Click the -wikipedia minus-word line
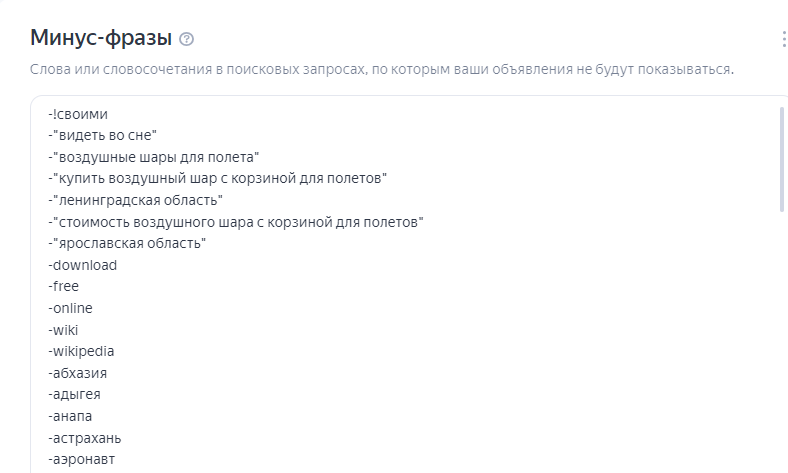 coord(81,351)
